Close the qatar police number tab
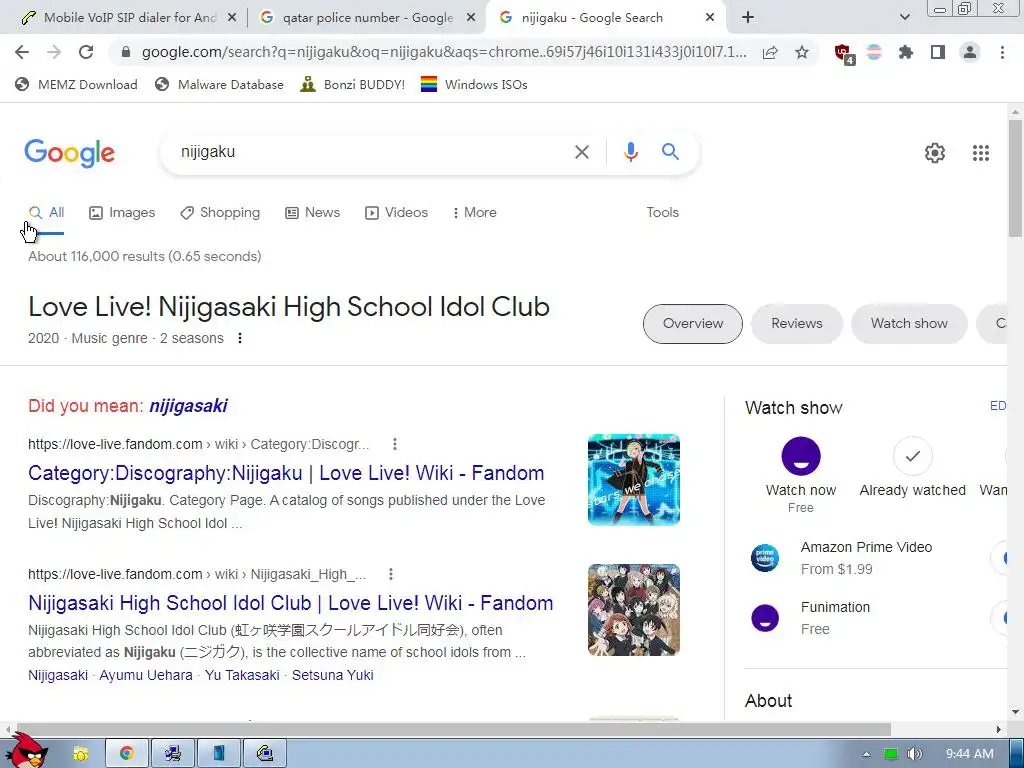This screenshot has width=1024, height=768. pyautogui.click(x=471, y=18)
